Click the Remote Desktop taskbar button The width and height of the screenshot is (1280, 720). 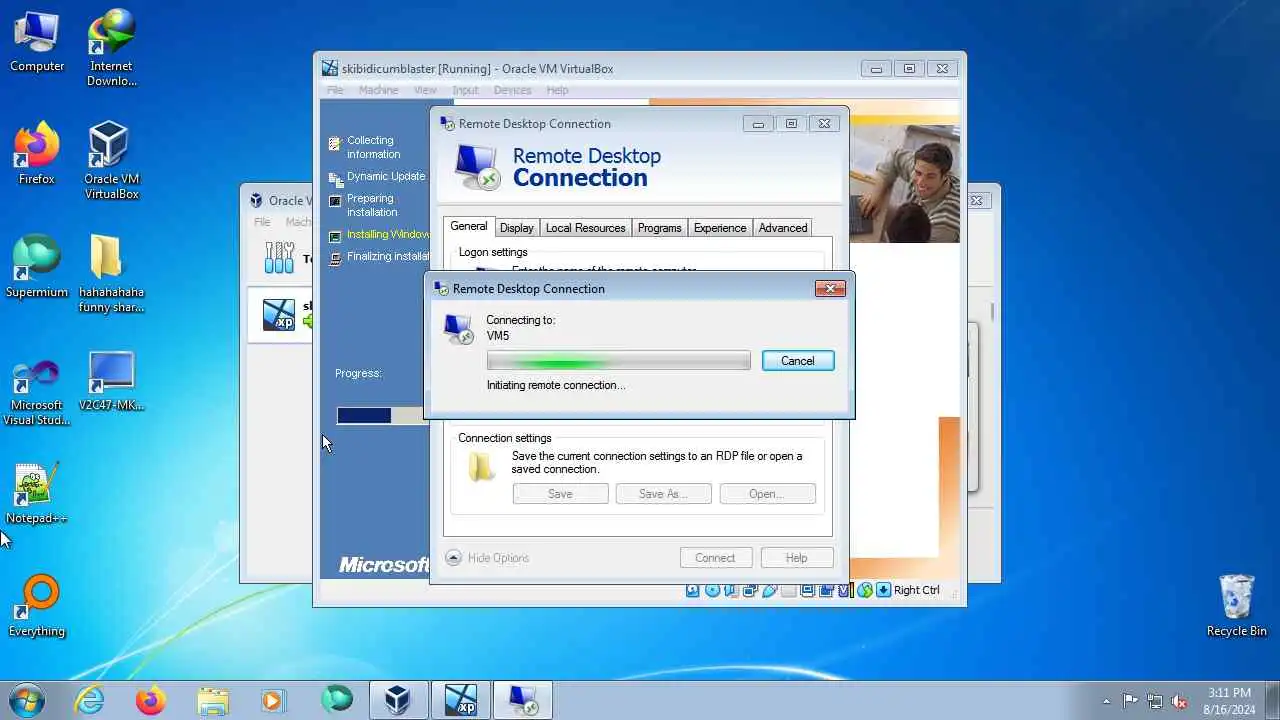click(x=523, y=700)
